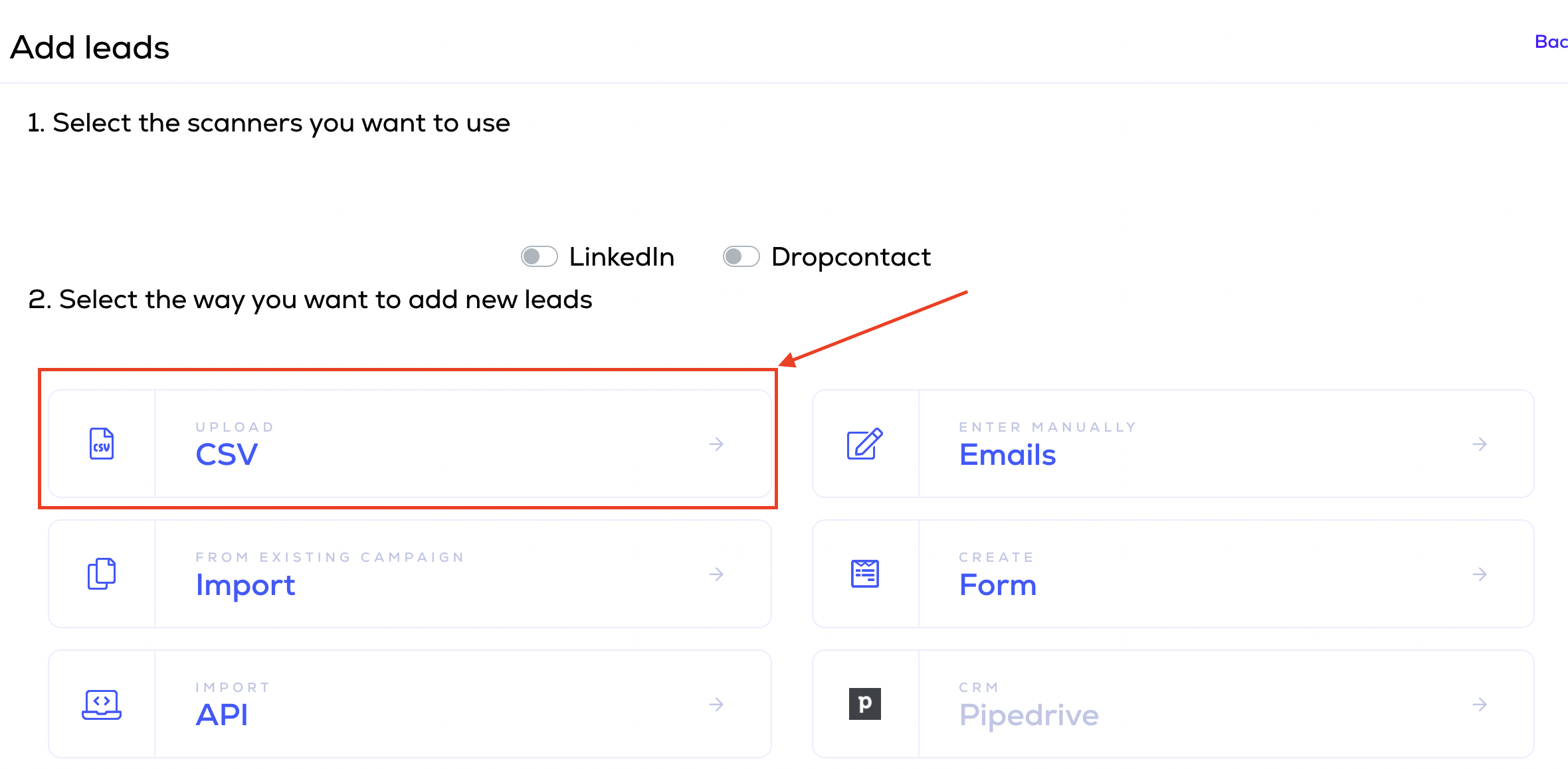
Task: Open arrow on Import API card
Action: pyautogui.click(x=716, y=704)
